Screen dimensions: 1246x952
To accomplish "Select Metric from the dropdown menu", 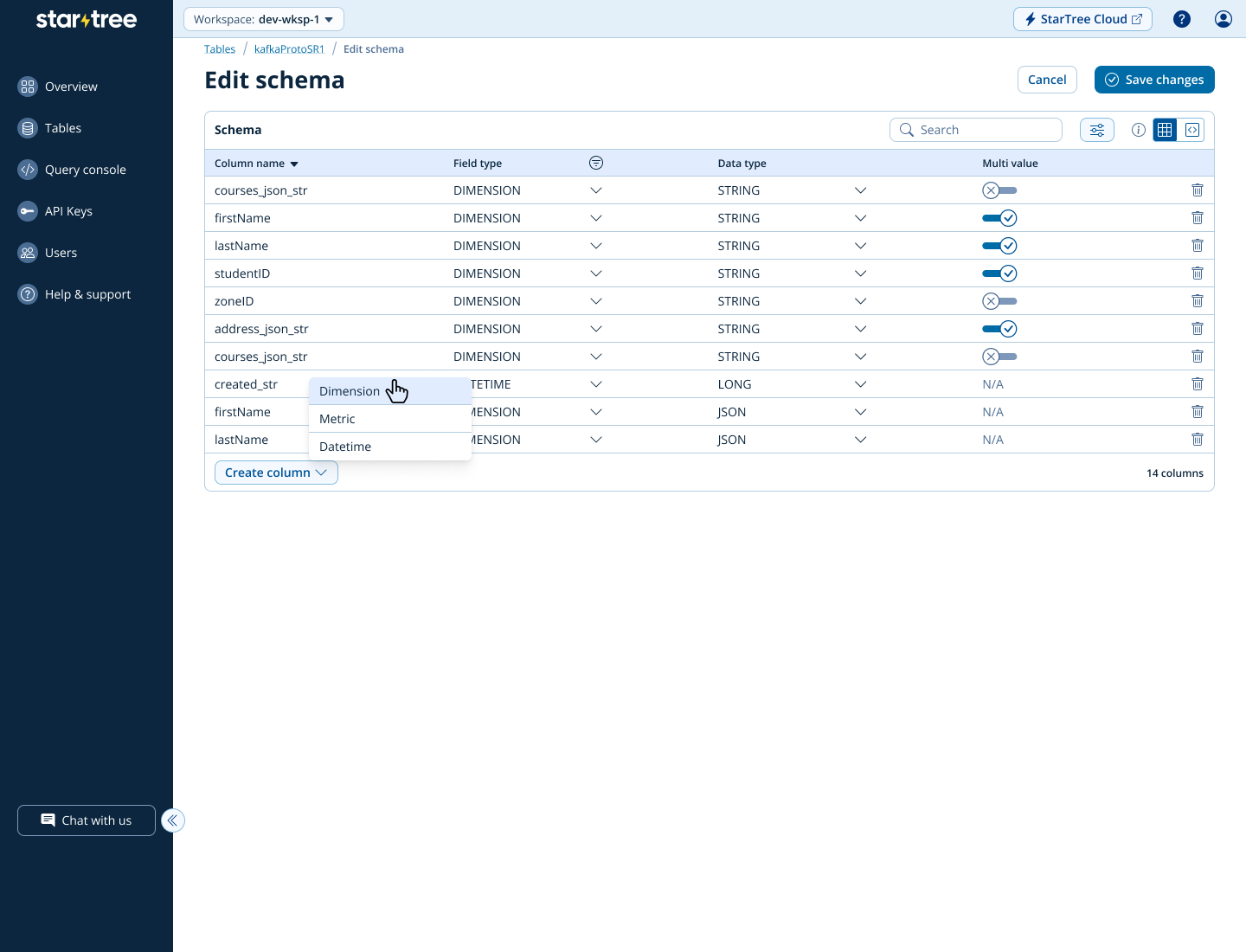I will coord(337,419).
